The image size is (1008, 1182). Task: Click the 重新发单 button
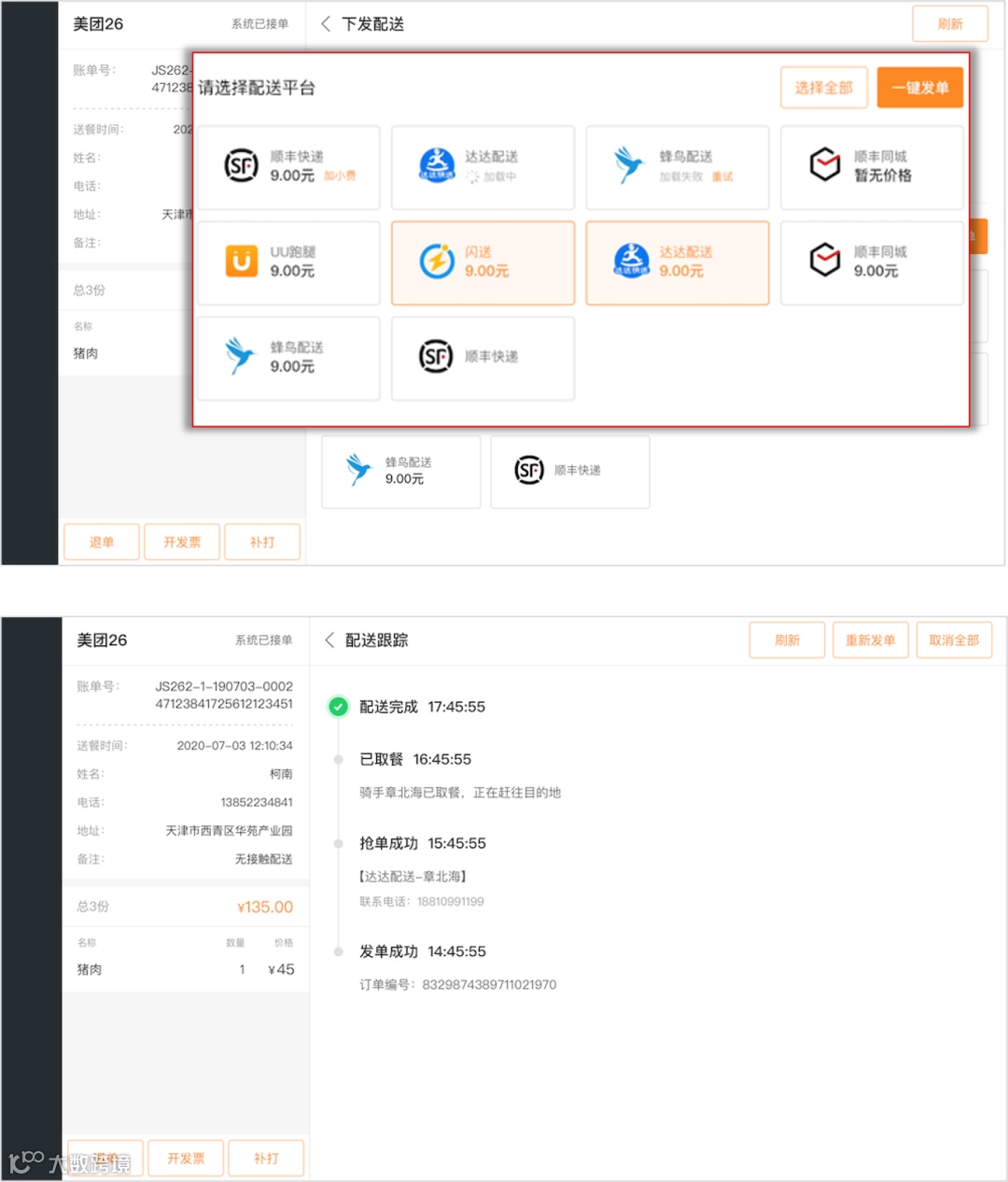(871, 640)
